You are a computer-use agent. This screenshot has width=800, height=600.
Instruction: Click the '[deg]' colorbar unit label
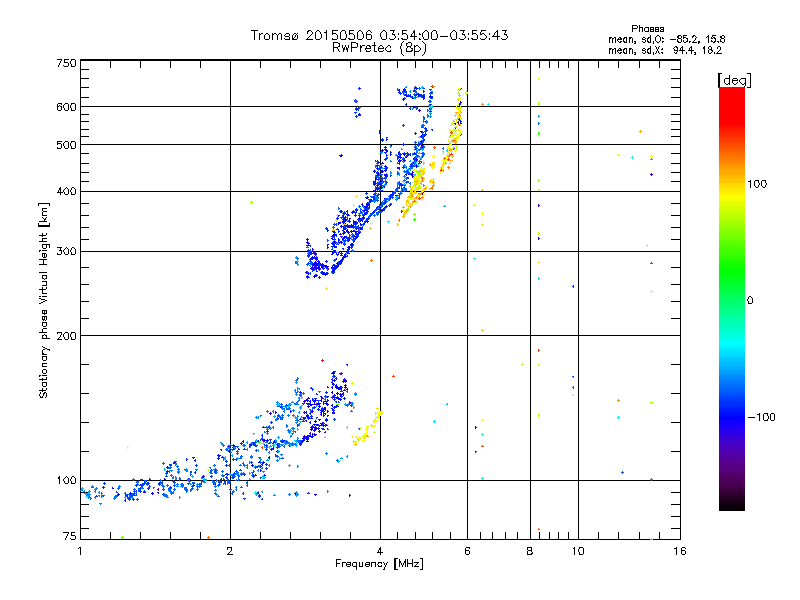tap(734, 80)
